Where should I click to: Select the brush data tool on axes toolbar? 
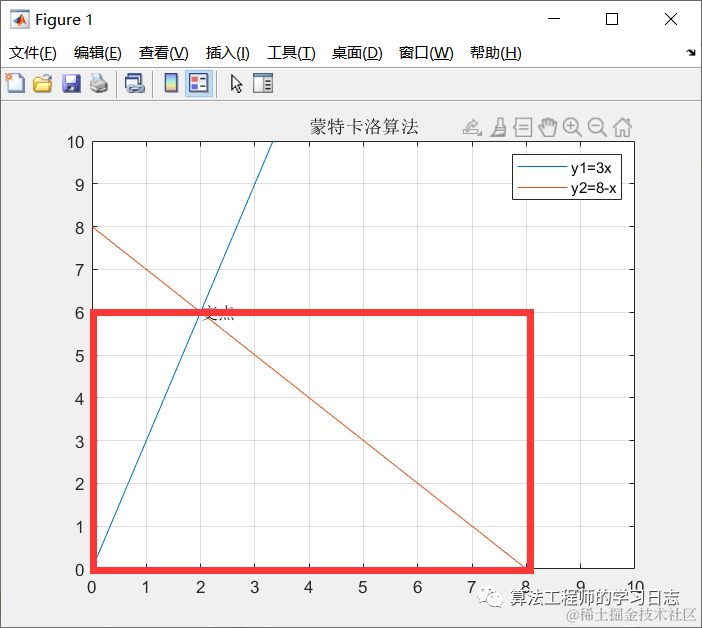tap(498, 128)
